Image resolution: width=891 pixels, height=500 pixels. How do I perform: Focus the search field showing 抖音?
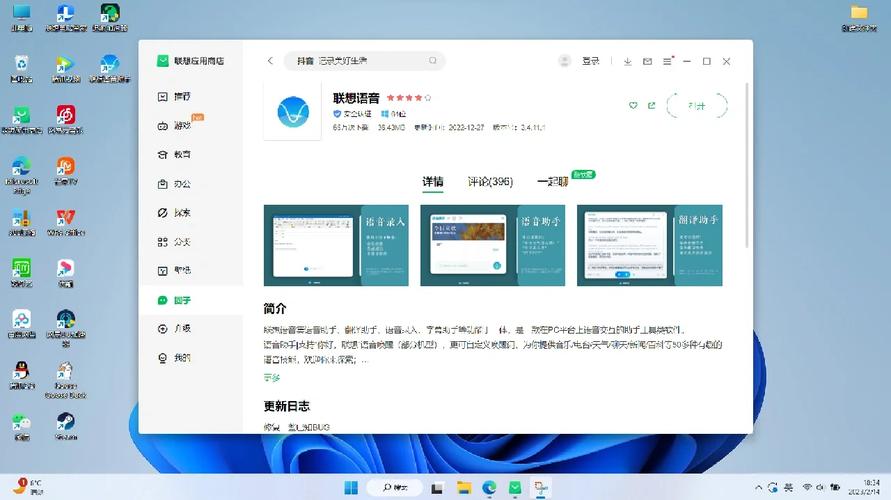coord(364,60)
